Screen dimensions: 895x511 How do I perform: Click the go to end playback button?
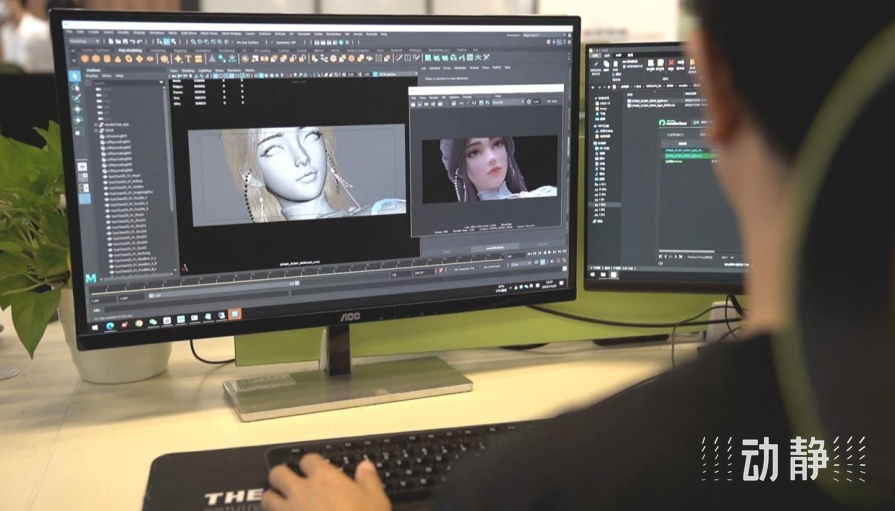pos(565,251)
